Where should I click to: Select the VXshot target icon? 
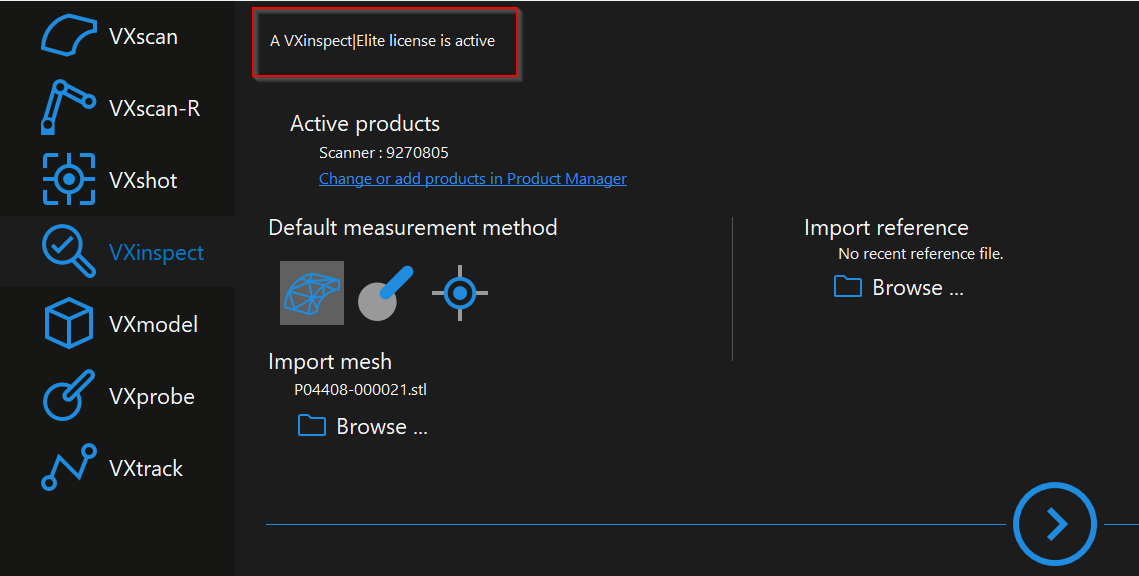[68, 180]
